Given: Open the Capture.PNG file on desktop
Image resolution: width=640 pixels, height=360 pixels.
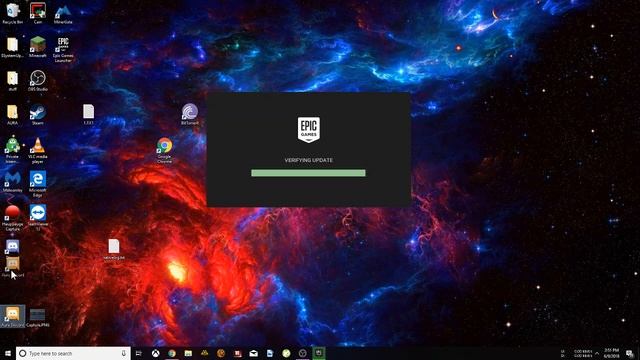Looking at the screenshot, I should pos(38,318).
